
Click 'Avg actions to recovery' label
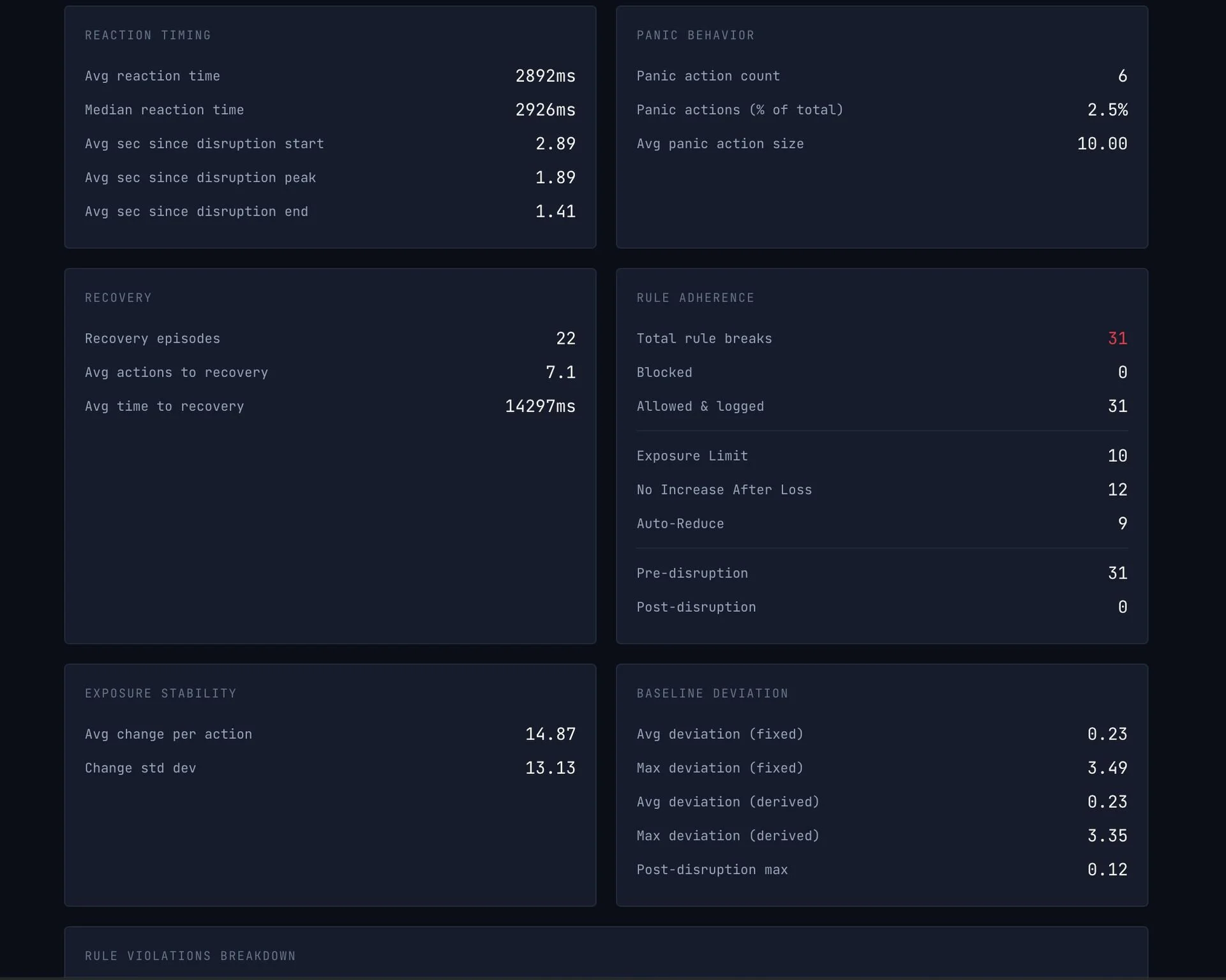(176, 373)
